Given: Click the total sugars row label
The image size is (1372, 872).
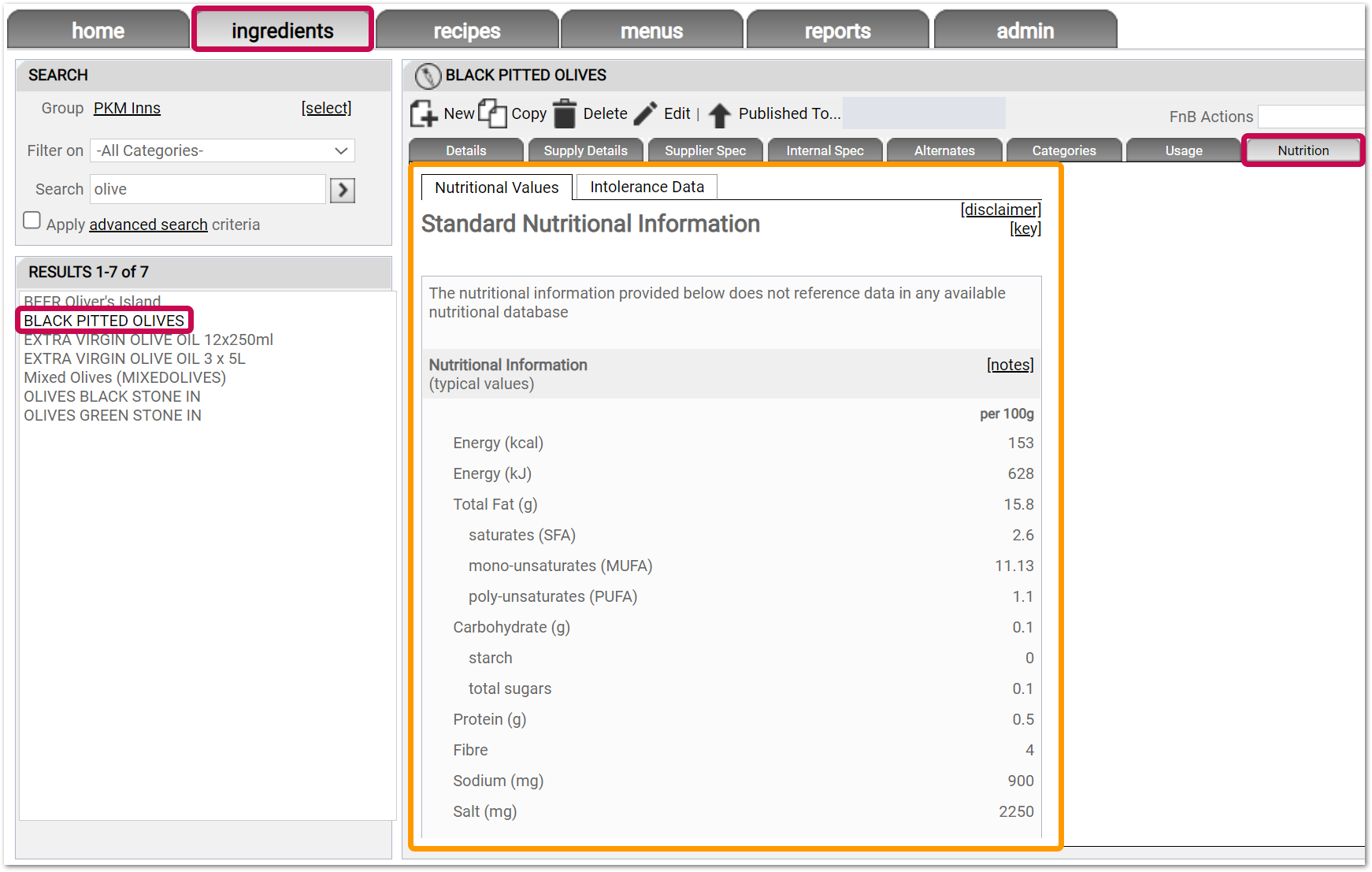Looking at the screenshot, I should coord(510,688).
